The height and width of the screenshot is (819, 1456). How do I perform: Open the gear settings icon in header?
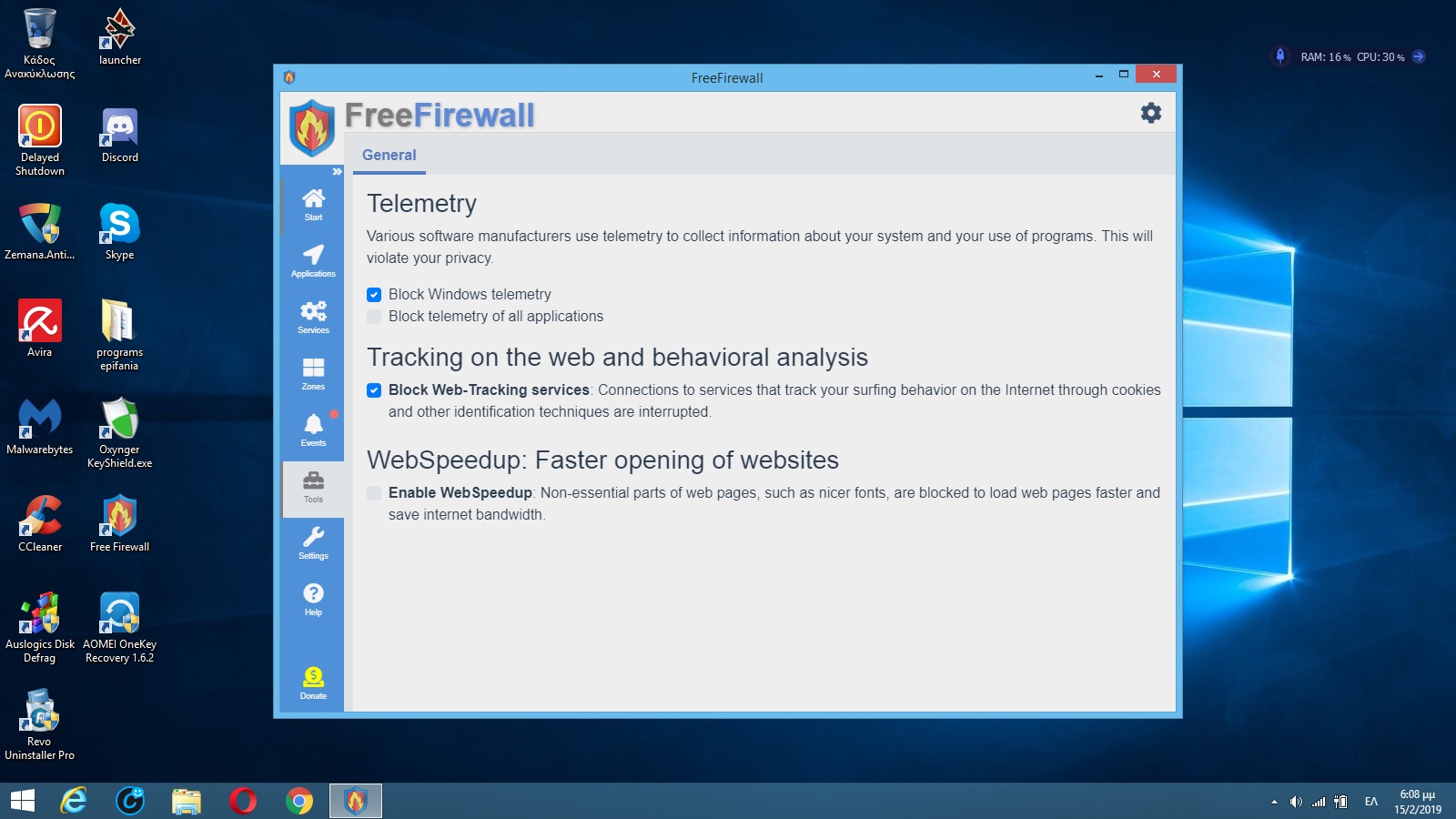click(1151, 113)
